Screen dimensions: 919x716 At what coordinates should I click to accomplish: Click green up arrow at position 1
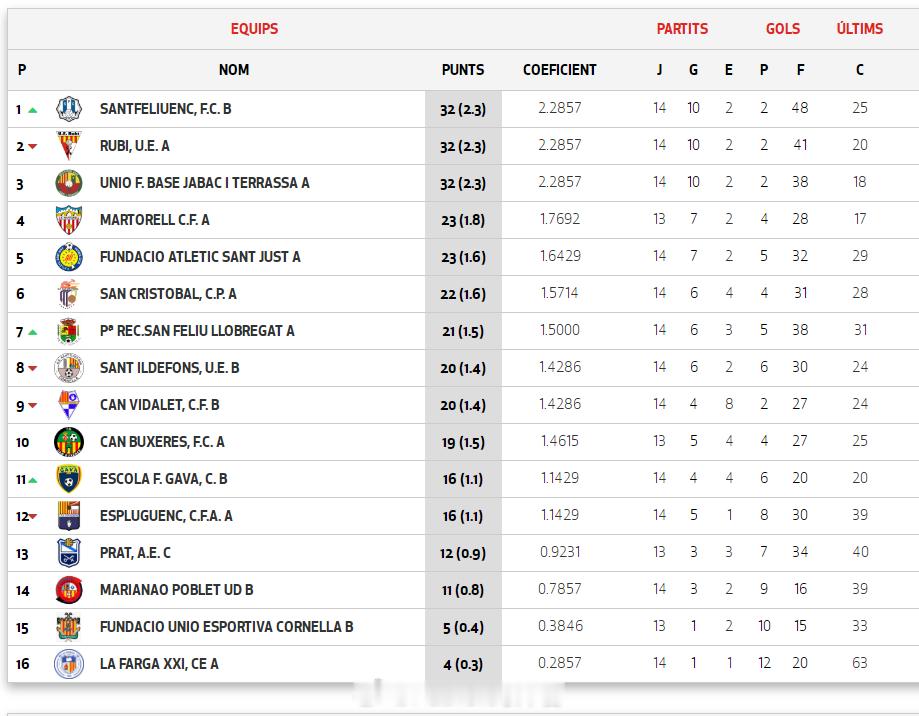point(33,110)
